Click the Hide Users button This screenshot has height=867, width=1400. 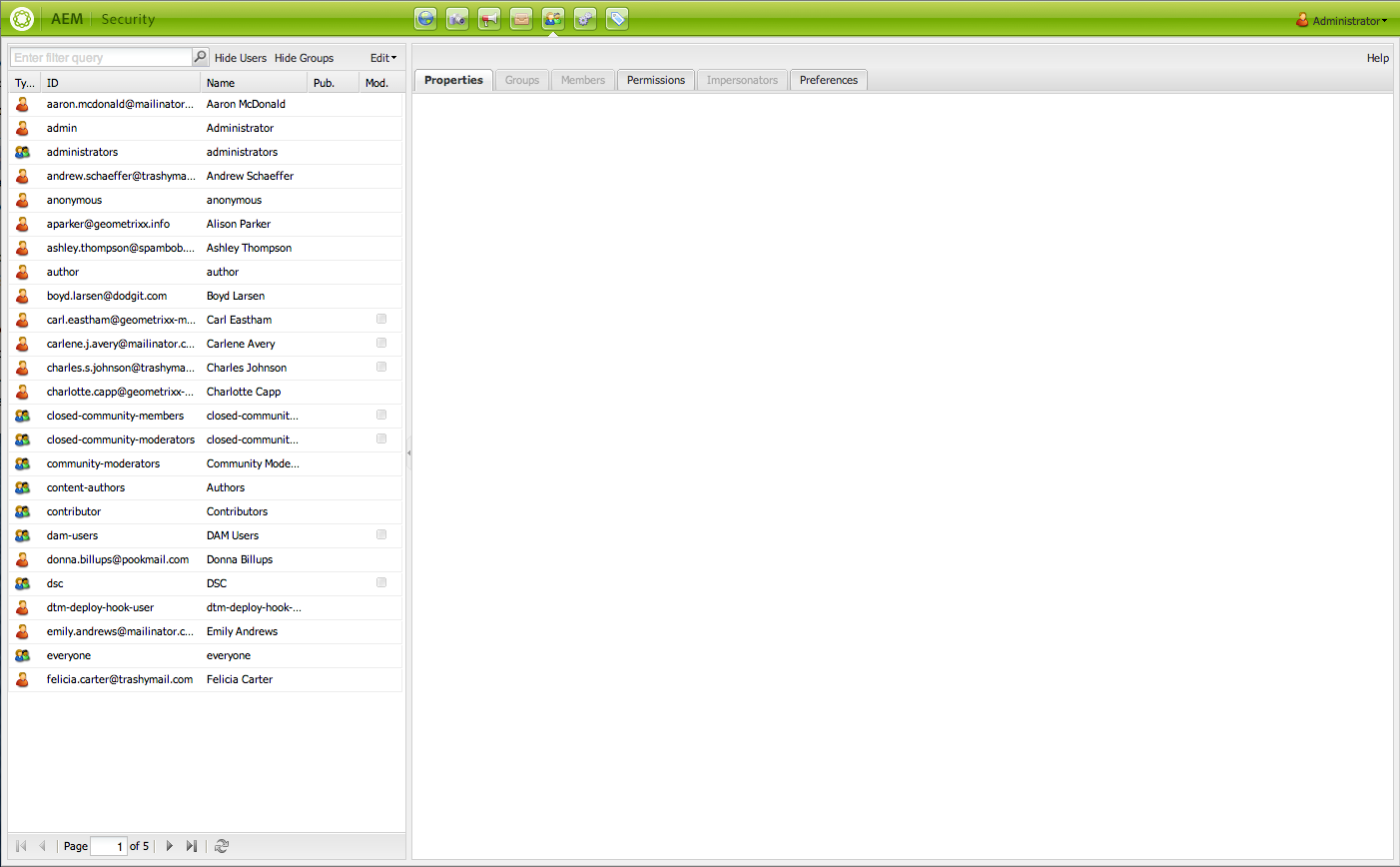[x=241, y=58]
